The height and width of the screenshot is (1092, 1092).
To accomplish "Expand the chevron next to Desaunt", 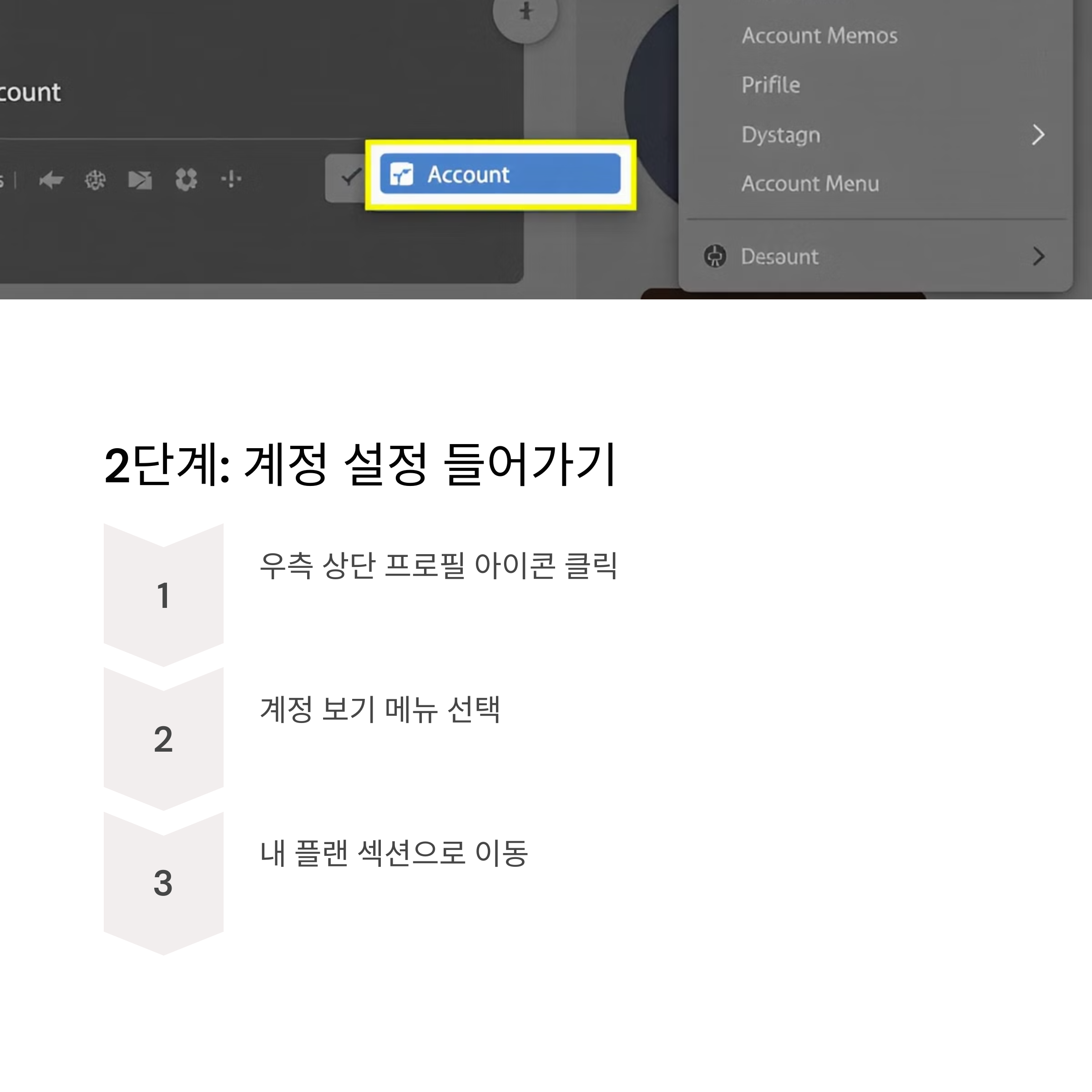I will point(1038,257).
